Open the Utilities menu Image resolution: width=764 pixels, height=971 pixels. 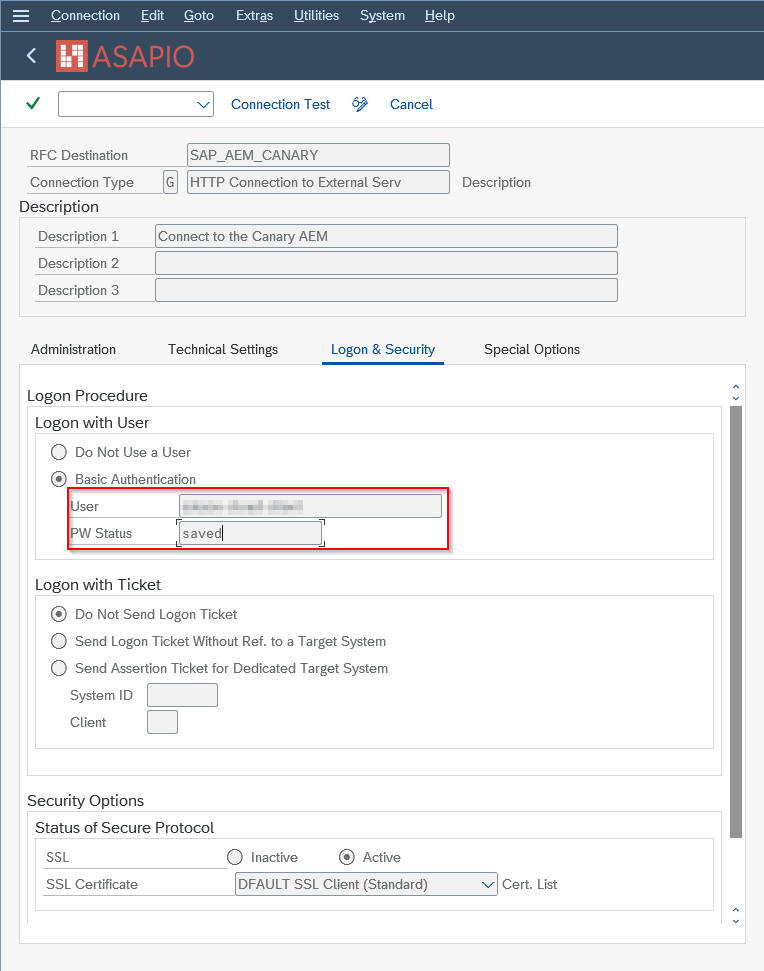point(316,15)
